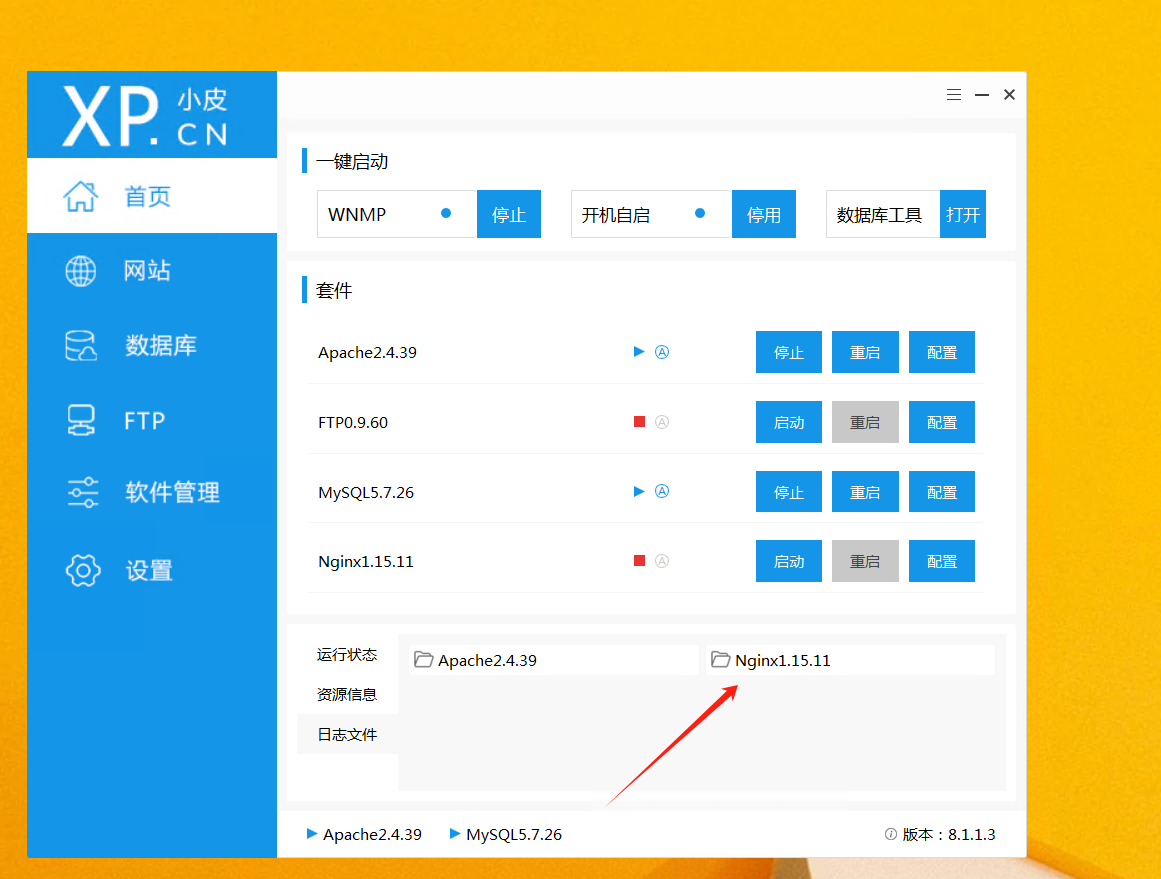1161x879 pixels.
Task: Restart the MySQL5.7.26 service
Action: (x=865, y=492)
